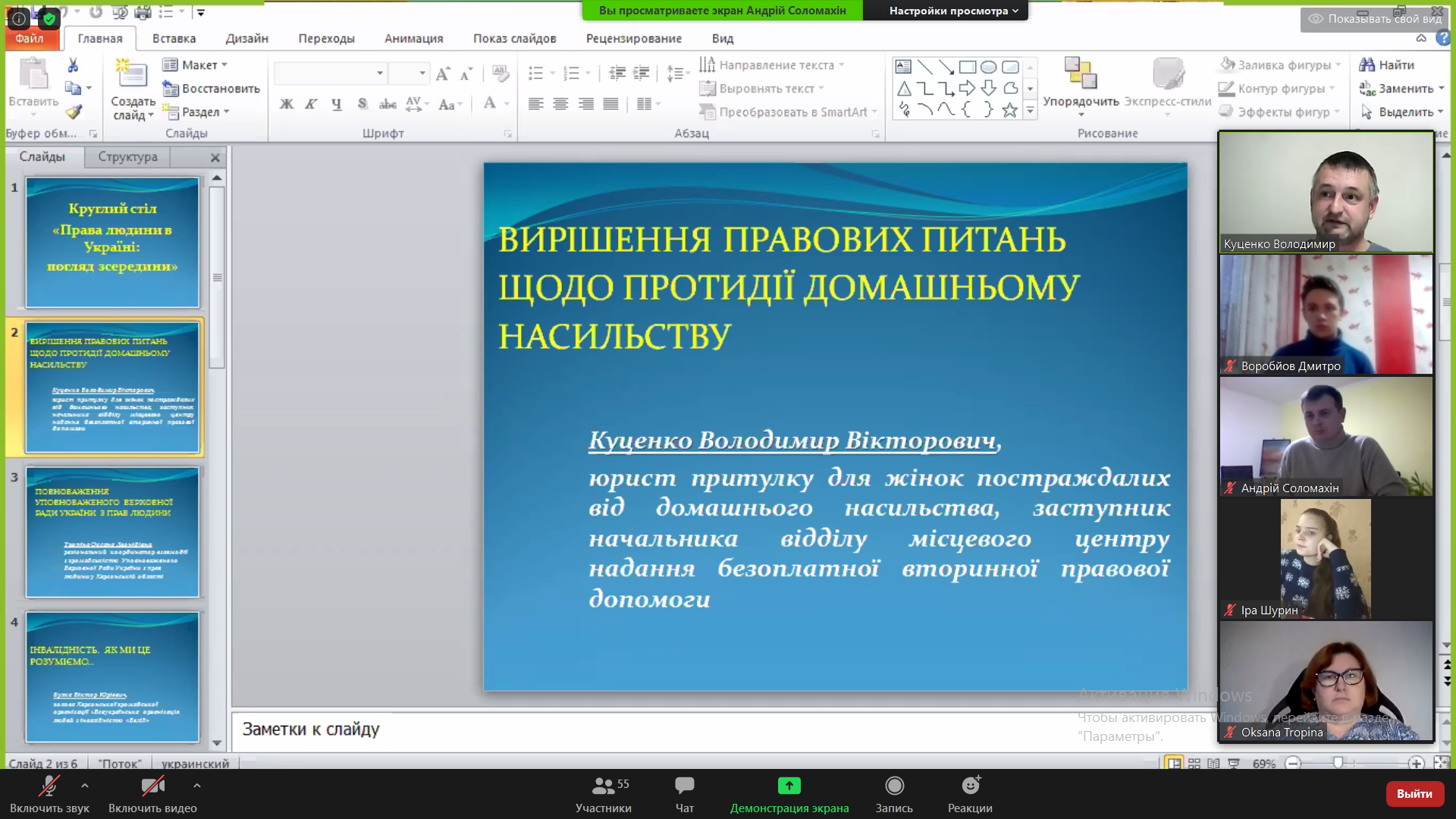Click the Format Painter brush icon
The height and width of the screenshot is (819, 1456).
pyautogui.click(x=73, y=112)
